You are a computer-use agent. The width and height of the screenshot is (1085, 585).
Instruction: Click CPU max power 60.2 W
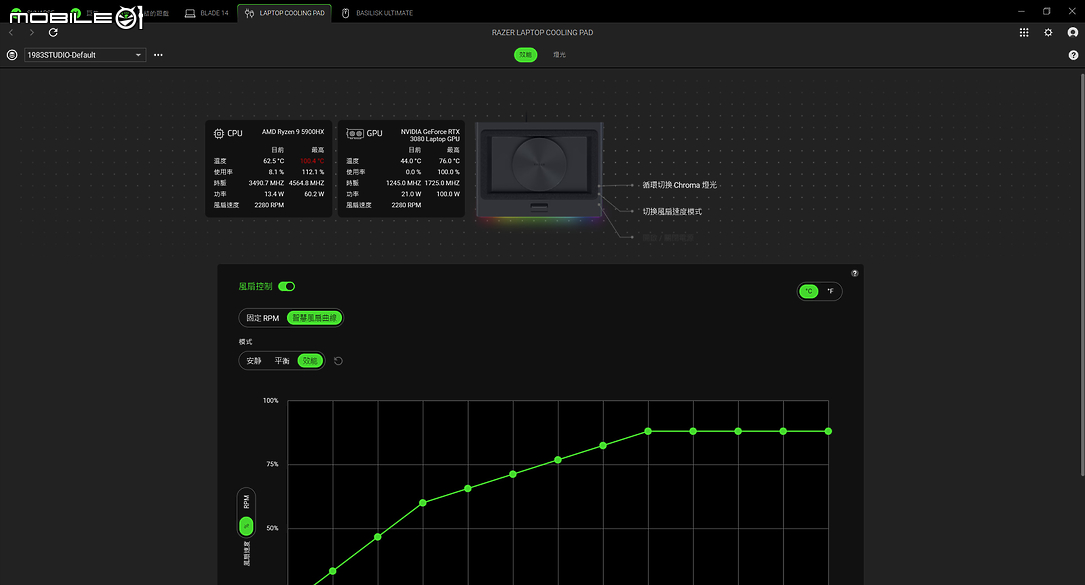[314, 195]
